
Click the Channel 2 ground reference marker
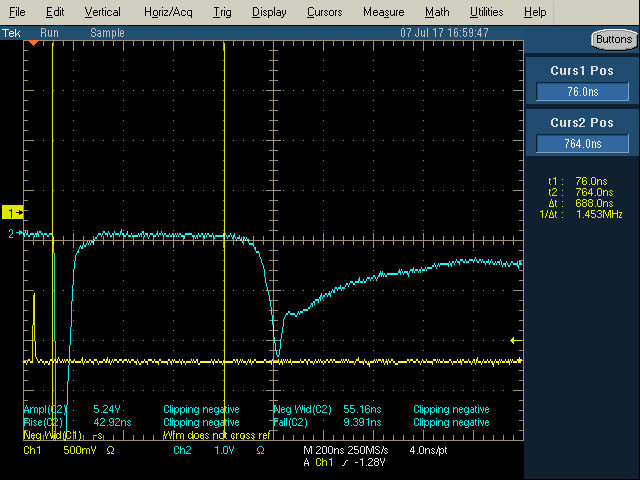15,233
